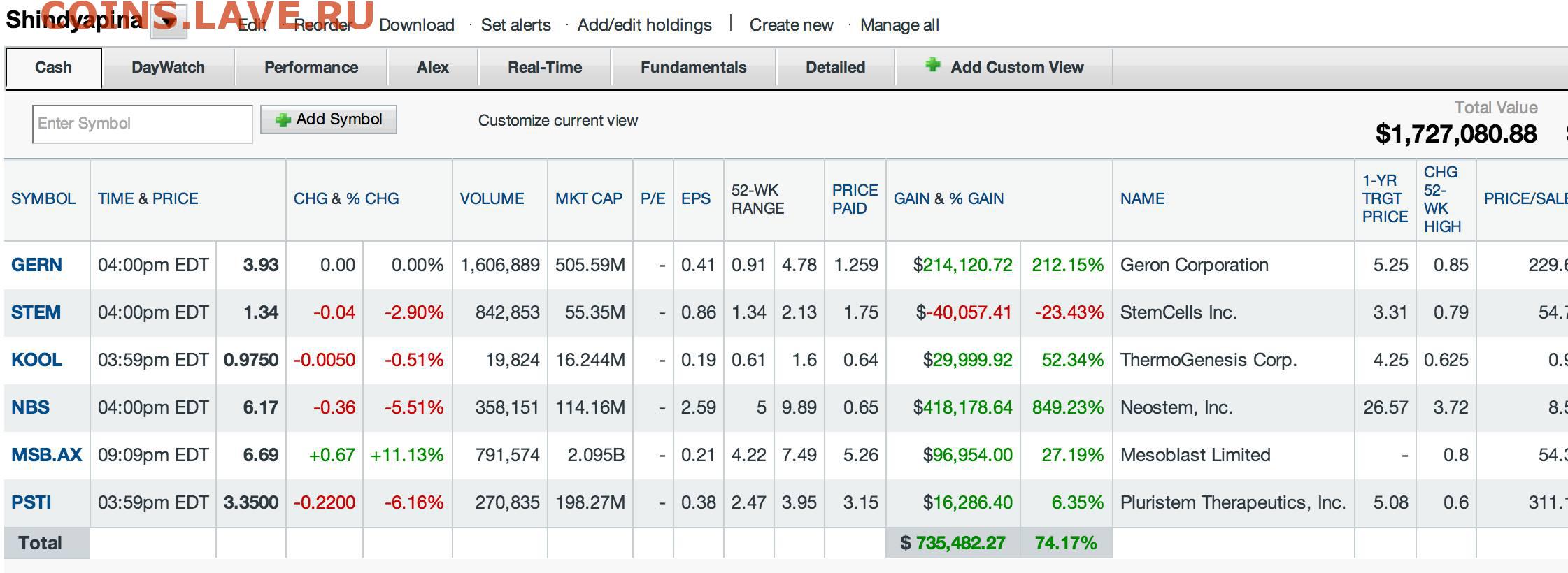Click the green plus icon beside Add Custom View
The width and height of the screenshot is (1568, 573).
point(932,66)
